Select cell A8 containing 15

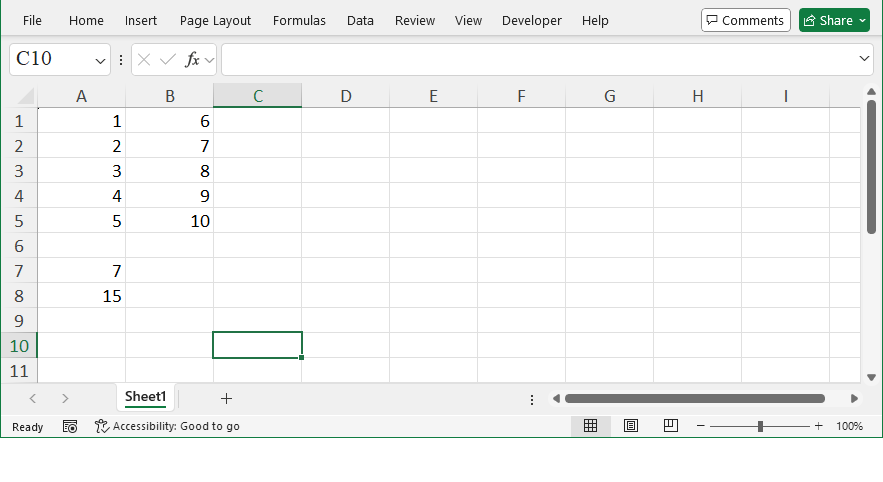click(x=82, y=296)
